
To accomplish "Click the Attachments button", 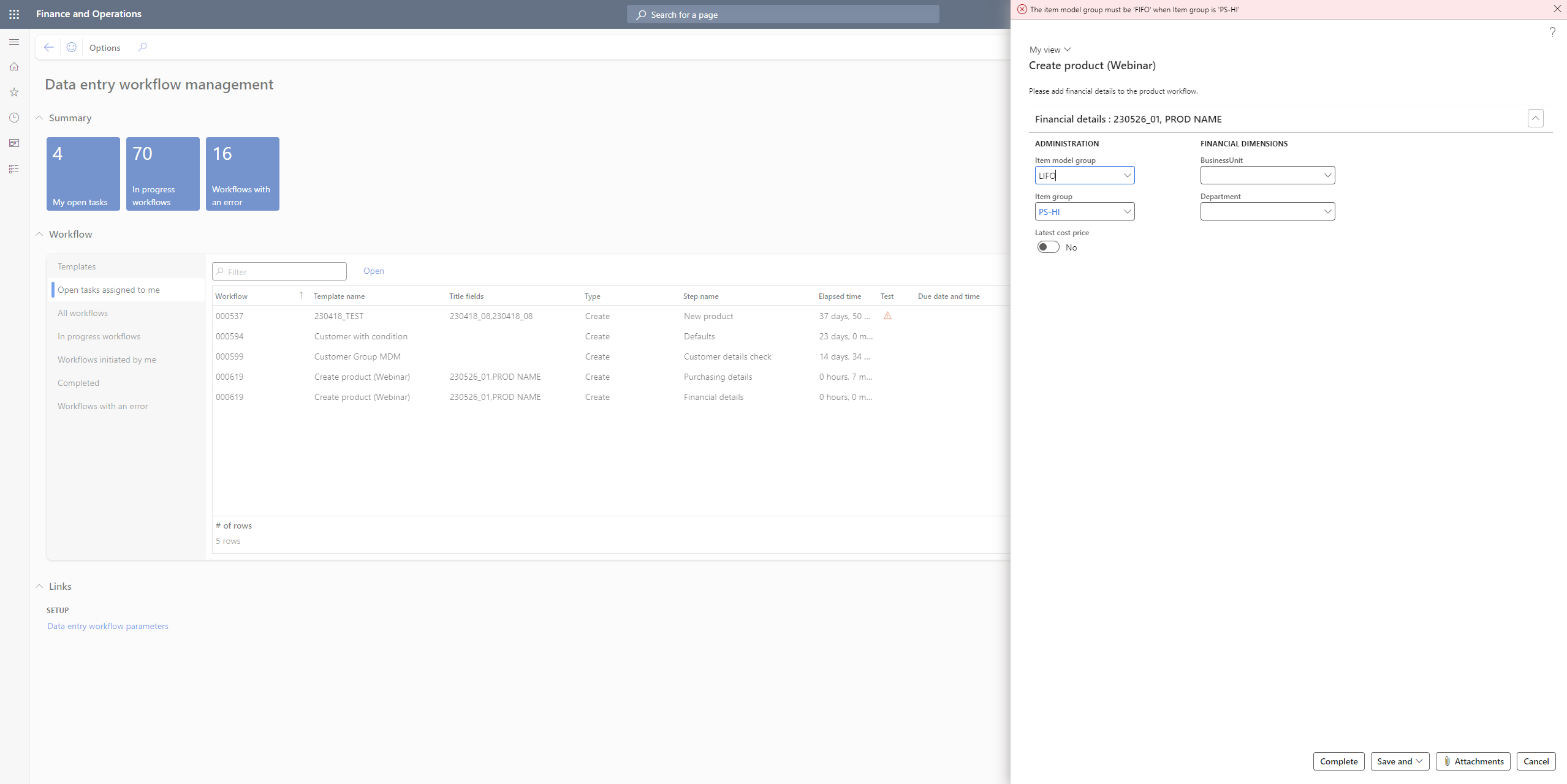I will [x=1473, y=761].
